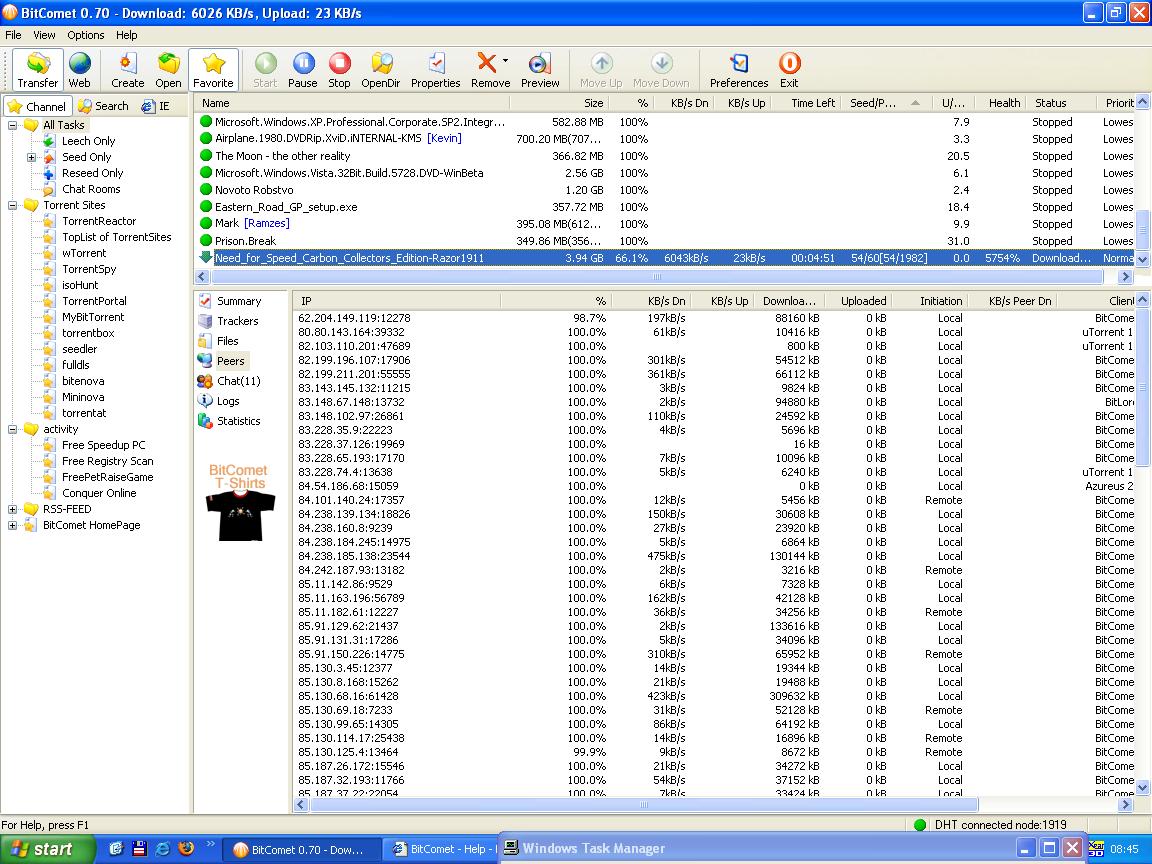Open the Remove dropdown arrow
Screen dimensions: 1152x864
click(x=506, y=62)
